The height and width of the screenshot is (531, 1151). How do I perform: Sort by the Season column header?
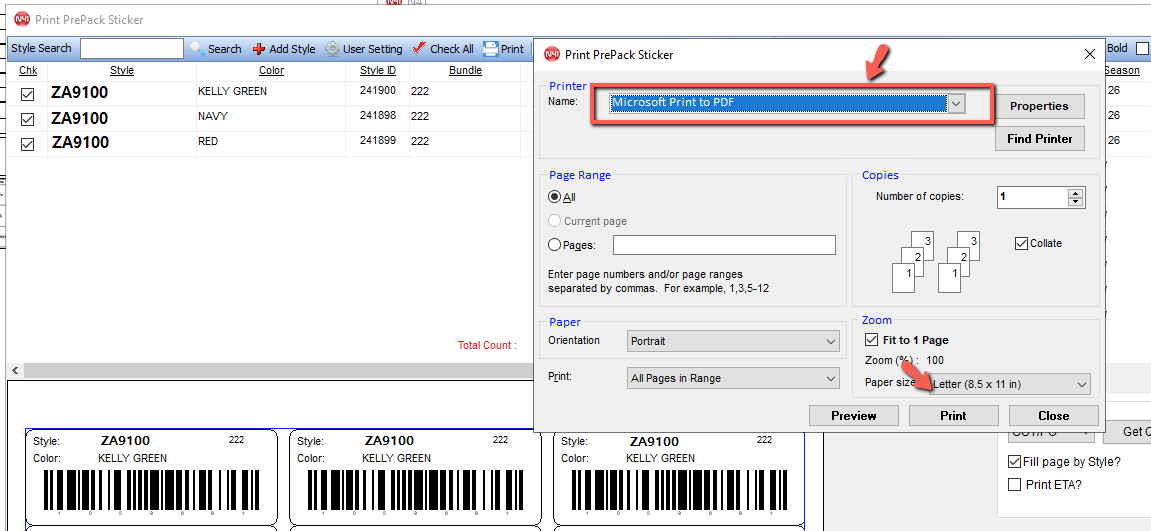1122,71
